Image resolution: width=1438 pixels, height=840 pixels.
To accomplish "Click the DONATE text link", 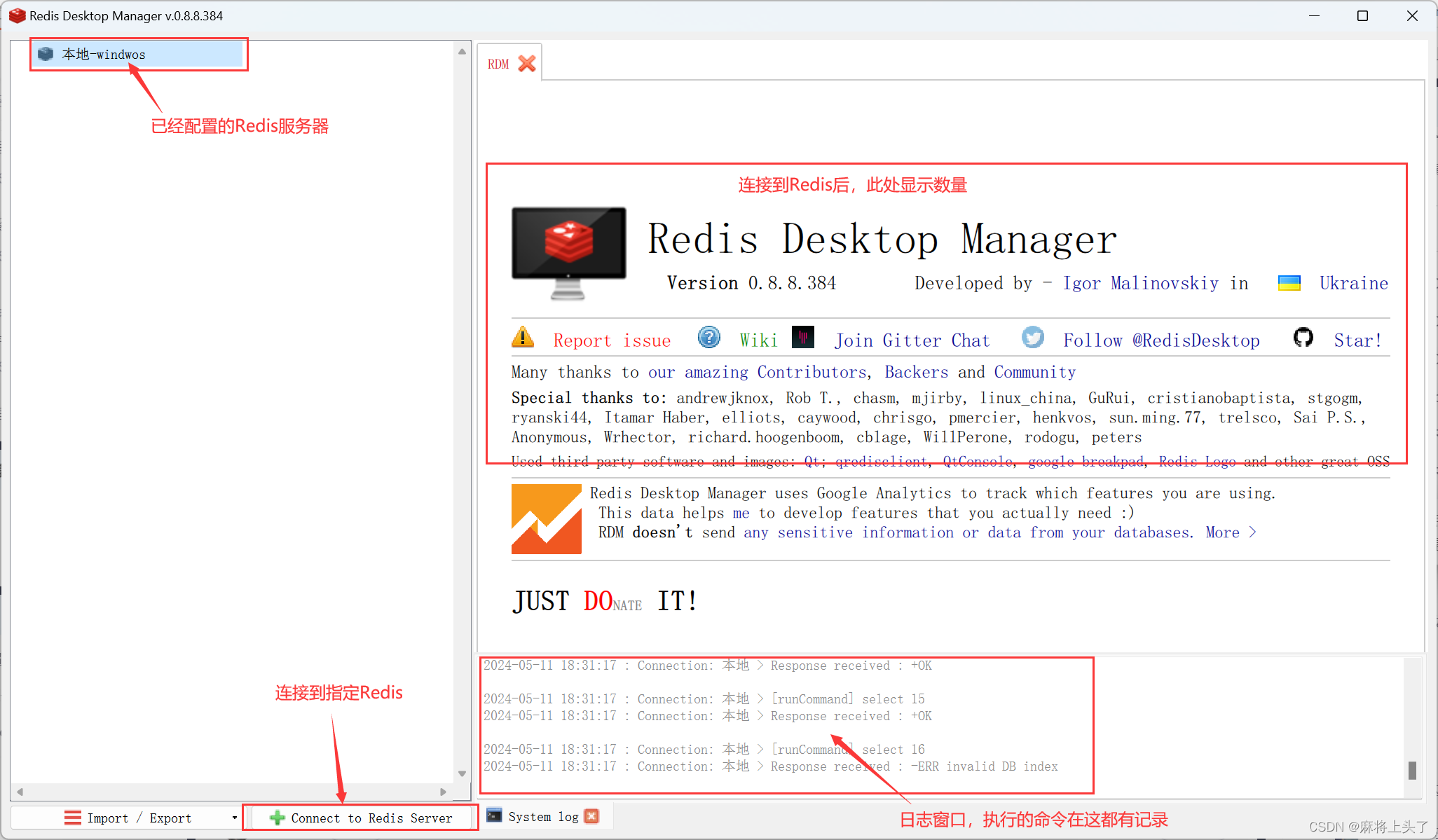I will (612, 601).
